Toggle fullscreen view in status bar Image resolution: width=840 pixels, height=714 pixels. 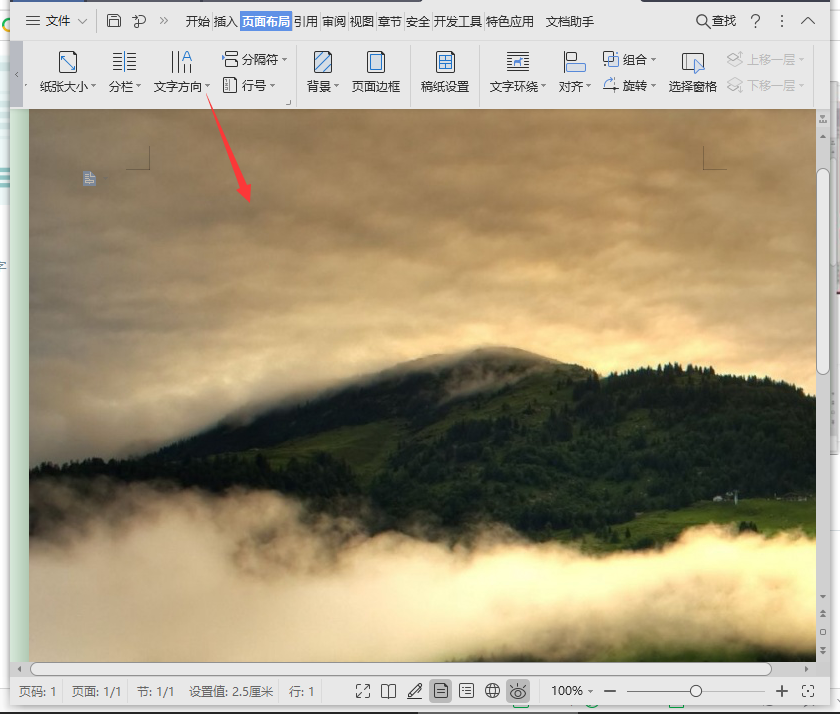point(363,691)
